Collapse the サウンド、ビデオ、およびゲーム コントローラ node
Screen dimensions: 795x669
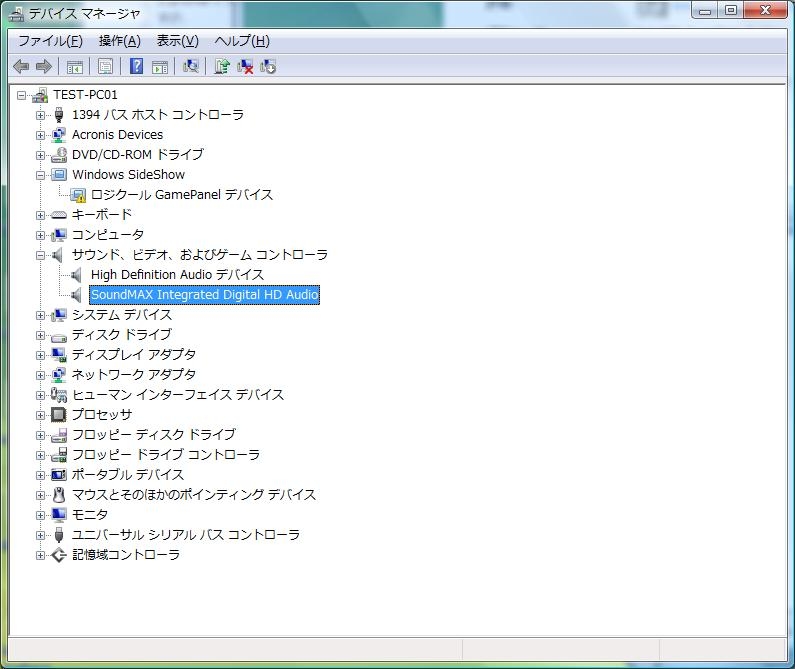(x=40, y=255)
